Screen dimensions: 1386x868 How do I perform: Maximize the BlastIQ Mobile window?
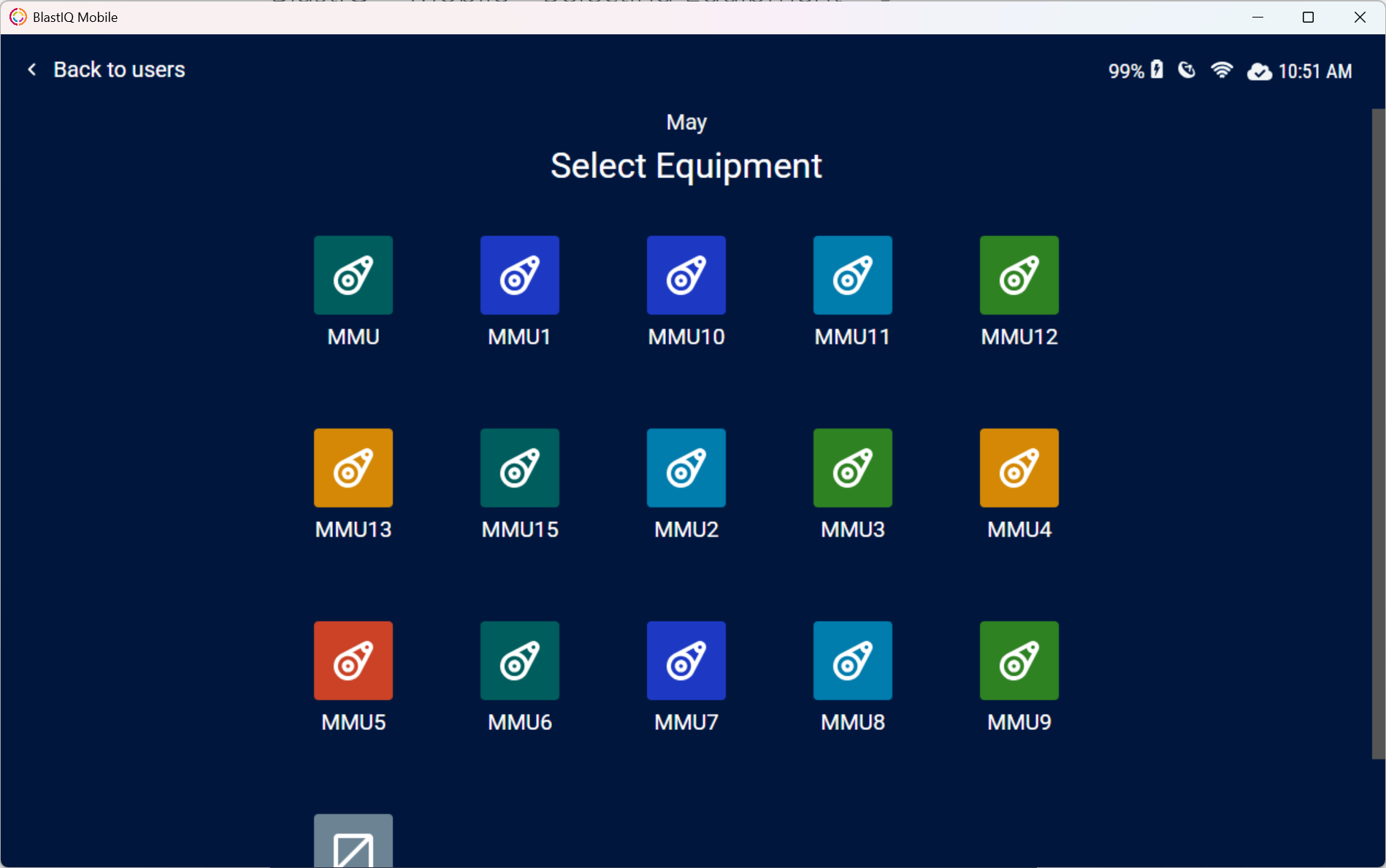[x=1308, y=17]
